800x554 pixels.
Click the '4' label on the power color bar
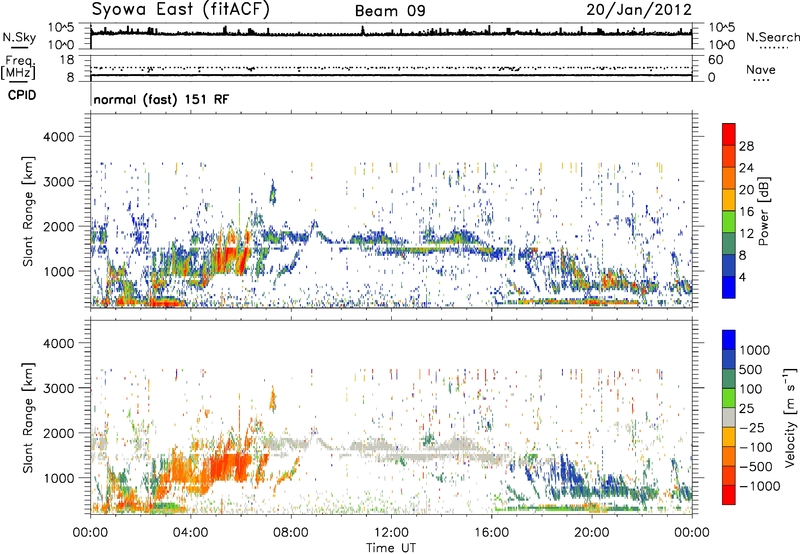pos(743,277)
